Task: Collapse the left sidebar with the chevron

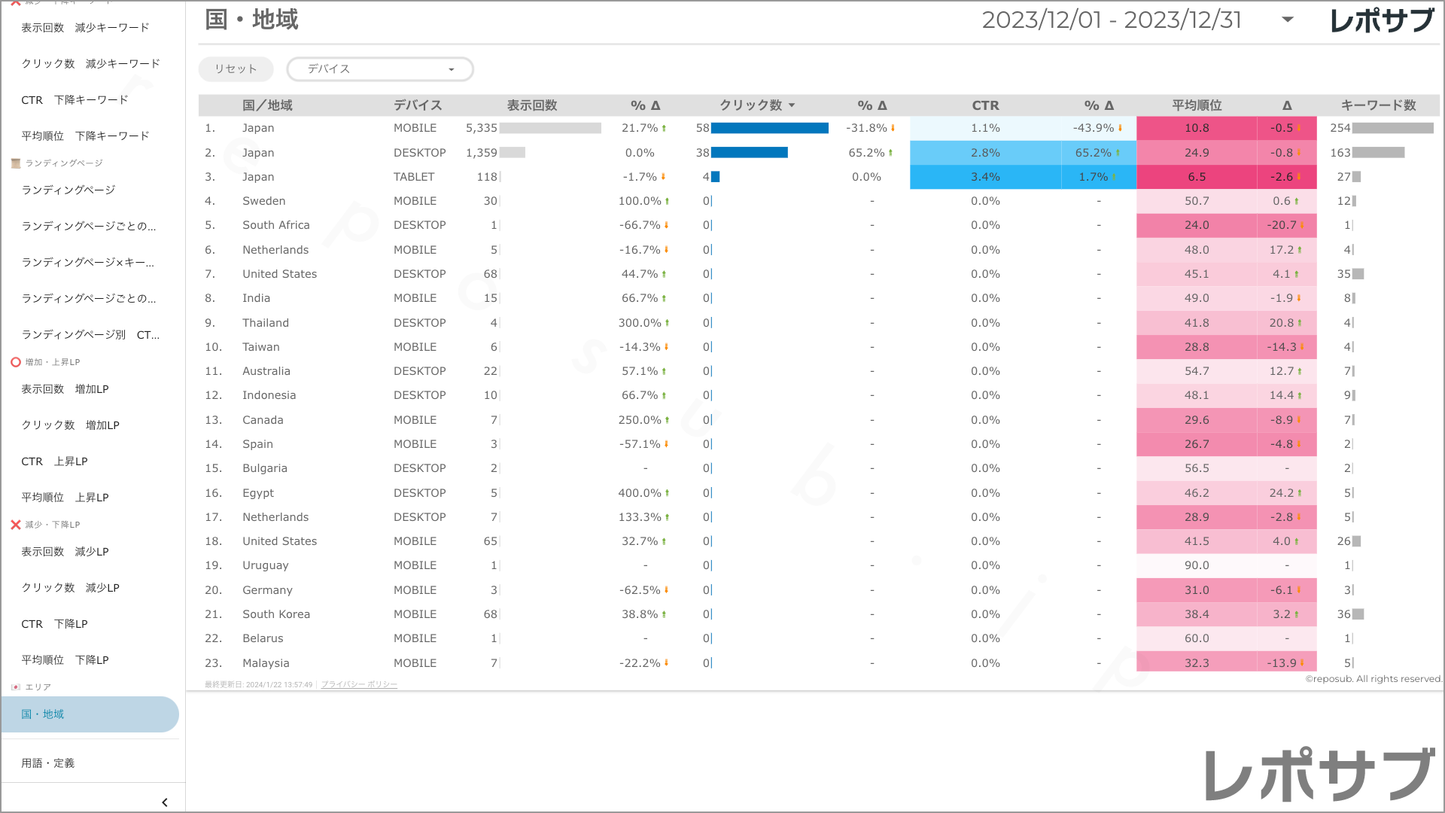Action: tap(165, 802)
